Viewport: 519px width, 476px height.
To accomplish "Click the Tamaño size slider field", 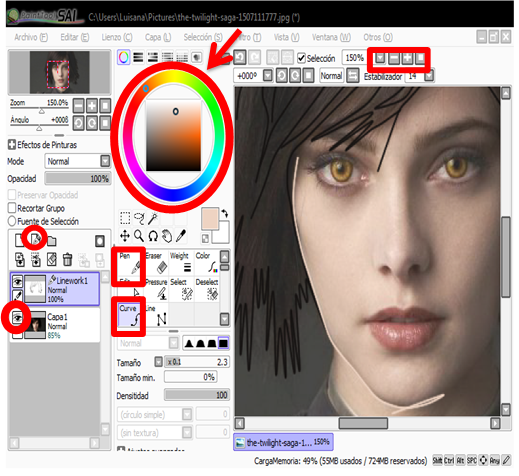I will 196,362.
